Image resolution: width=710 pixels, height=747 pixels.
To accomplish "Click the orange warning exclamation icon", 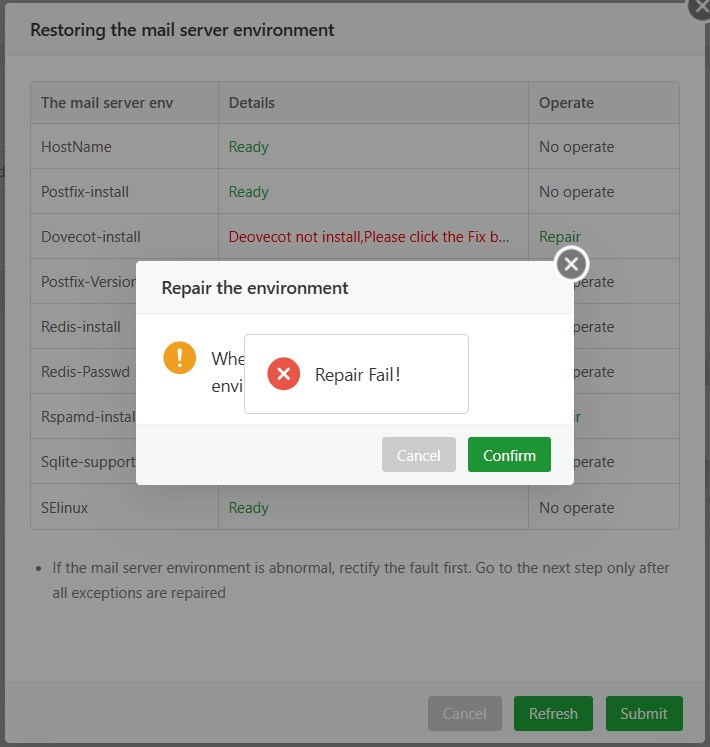I will point(180,357).
